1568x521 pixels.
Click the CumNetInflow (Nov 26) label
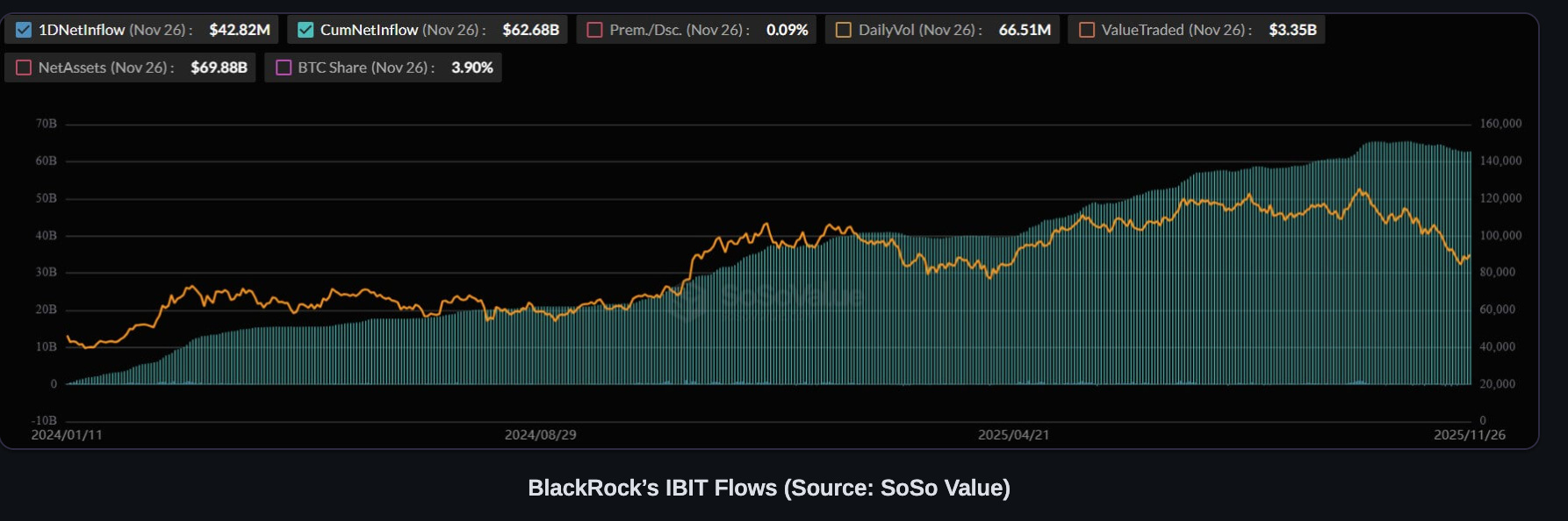coord(403,30)
